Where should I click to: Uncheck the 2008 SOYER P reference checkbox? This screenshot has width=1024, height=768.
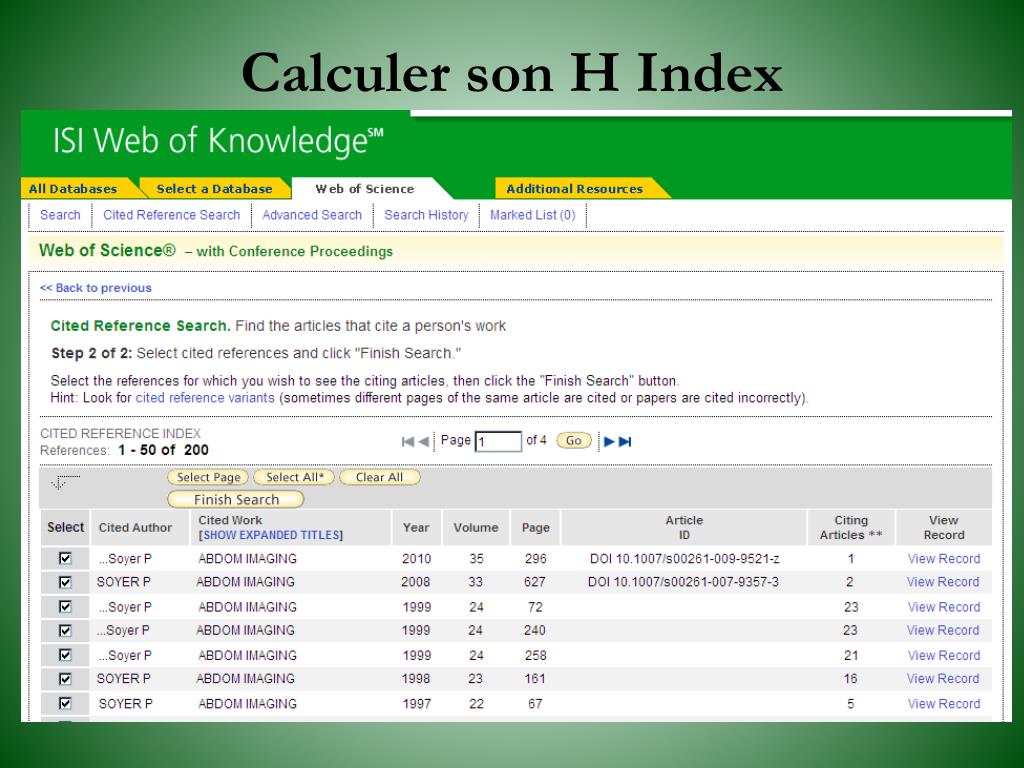point(65,582)
